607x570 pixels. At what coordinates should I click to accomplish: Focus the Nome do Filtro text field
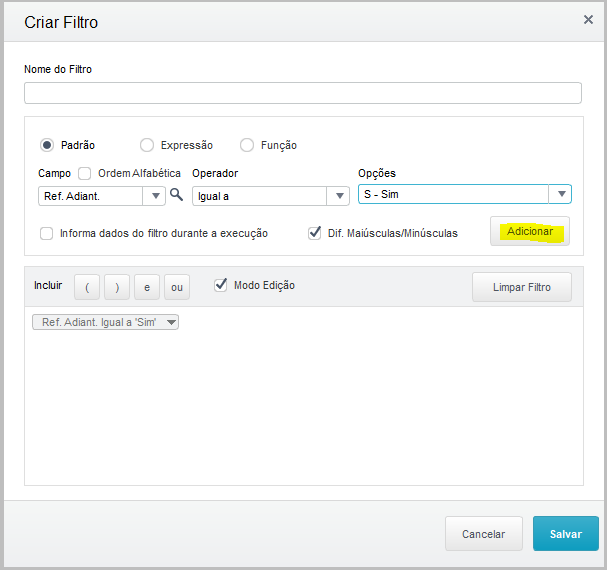tap(303, 93)
